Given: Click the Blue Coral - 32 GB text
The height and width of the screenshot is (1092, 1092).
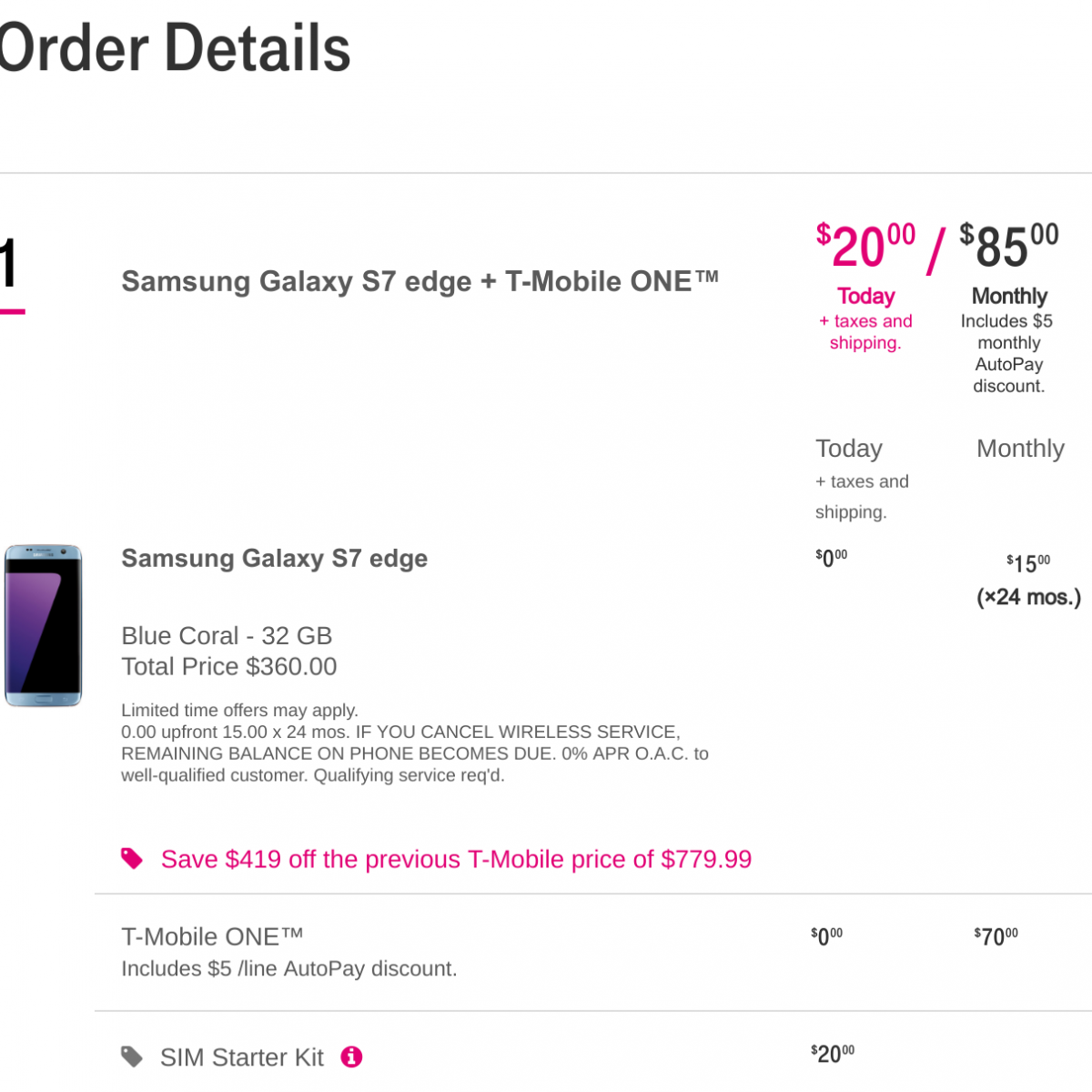Looking at the screenshot, I should tap(227, 635).
